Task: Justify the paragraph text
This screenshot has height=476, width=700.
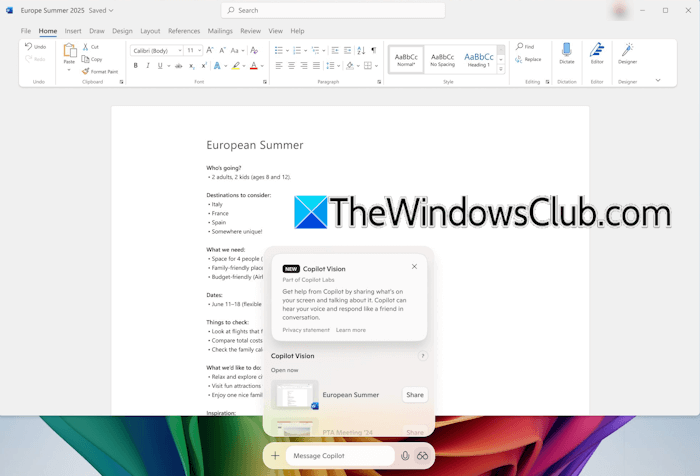Action: click(x=316, y=66)
